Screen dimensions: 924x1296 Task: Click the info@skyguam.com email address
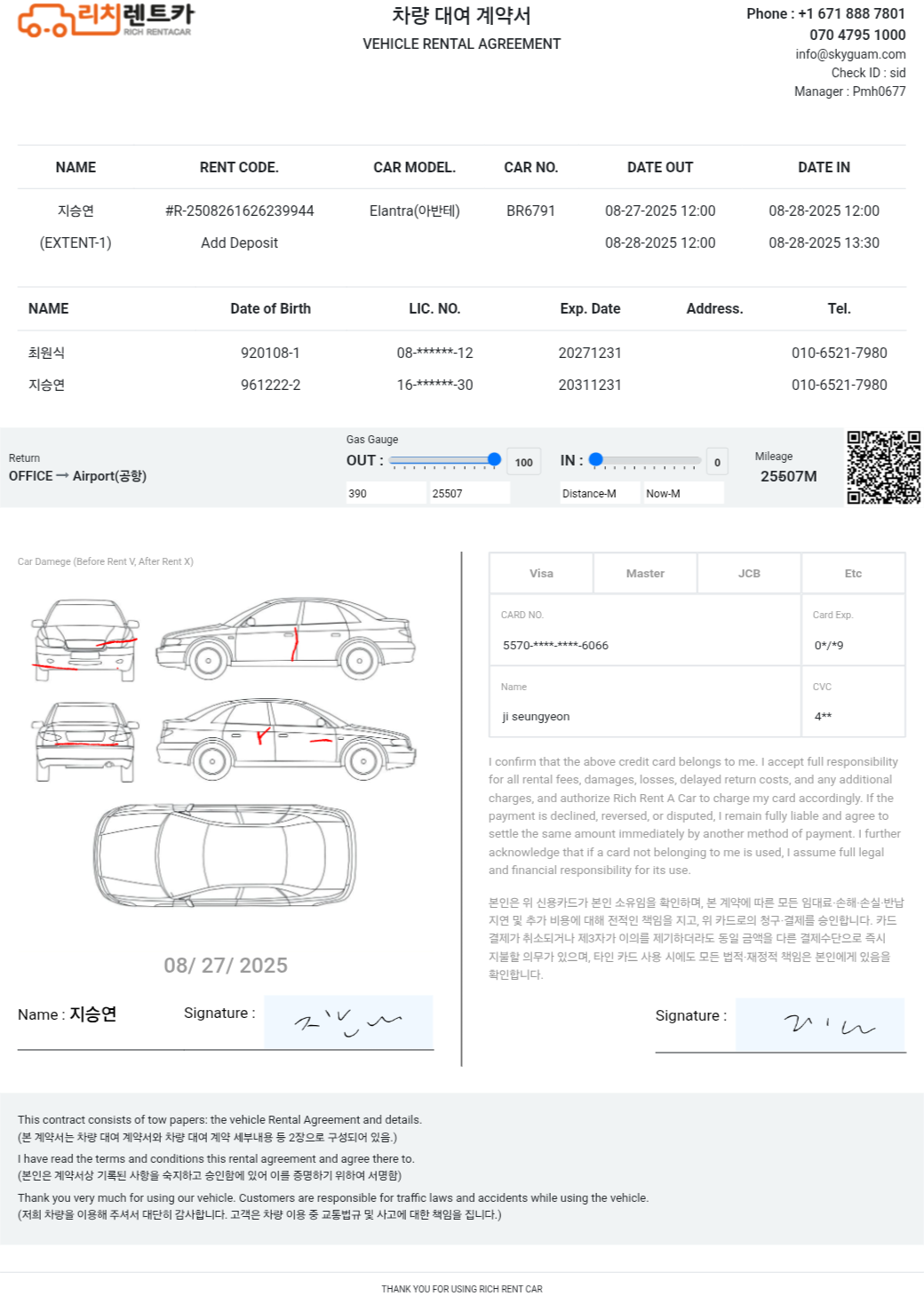click(x=850, y=54)
